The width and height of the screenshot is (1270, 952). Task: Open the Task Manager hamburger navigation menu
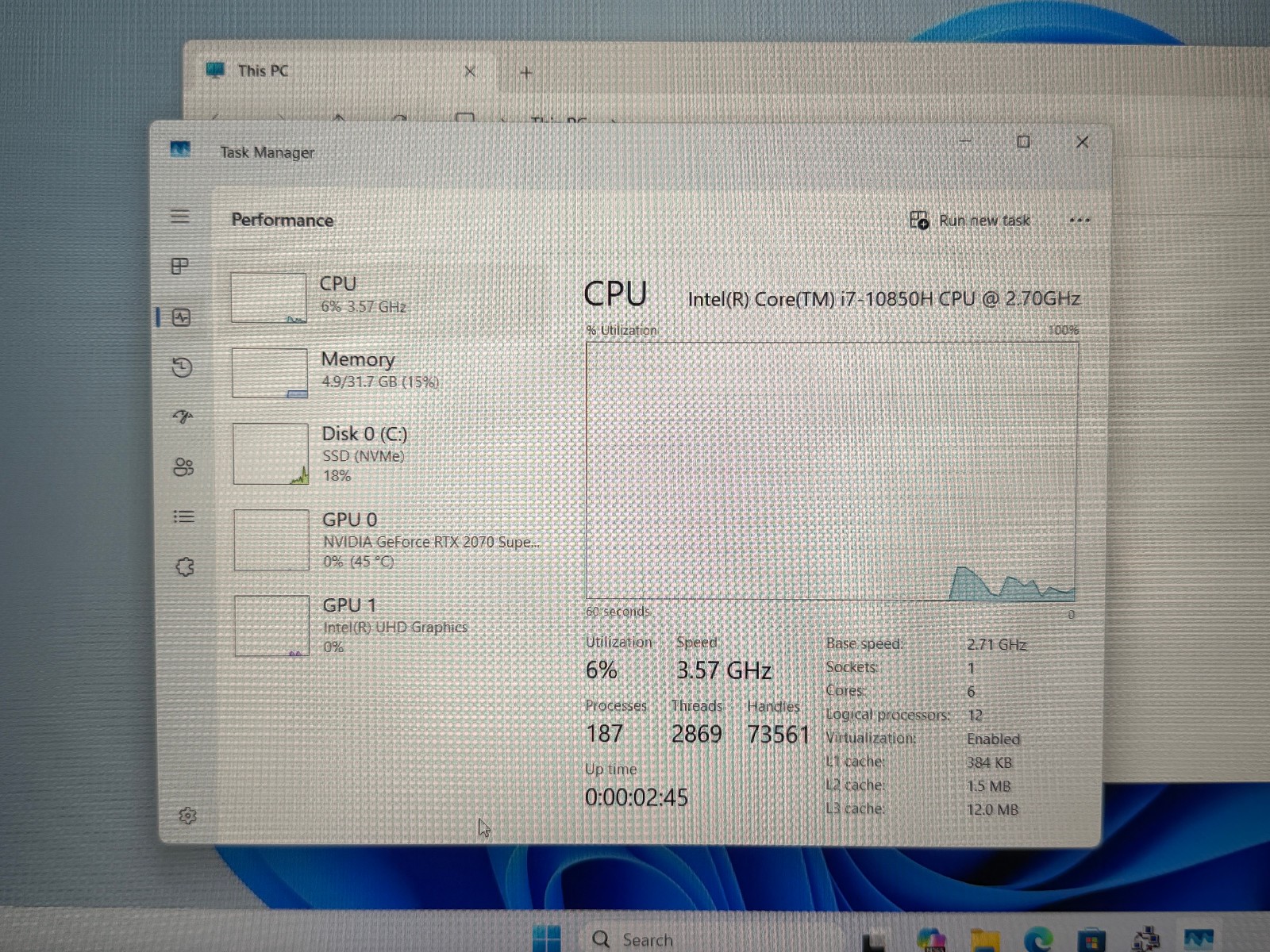click(180, 217)
